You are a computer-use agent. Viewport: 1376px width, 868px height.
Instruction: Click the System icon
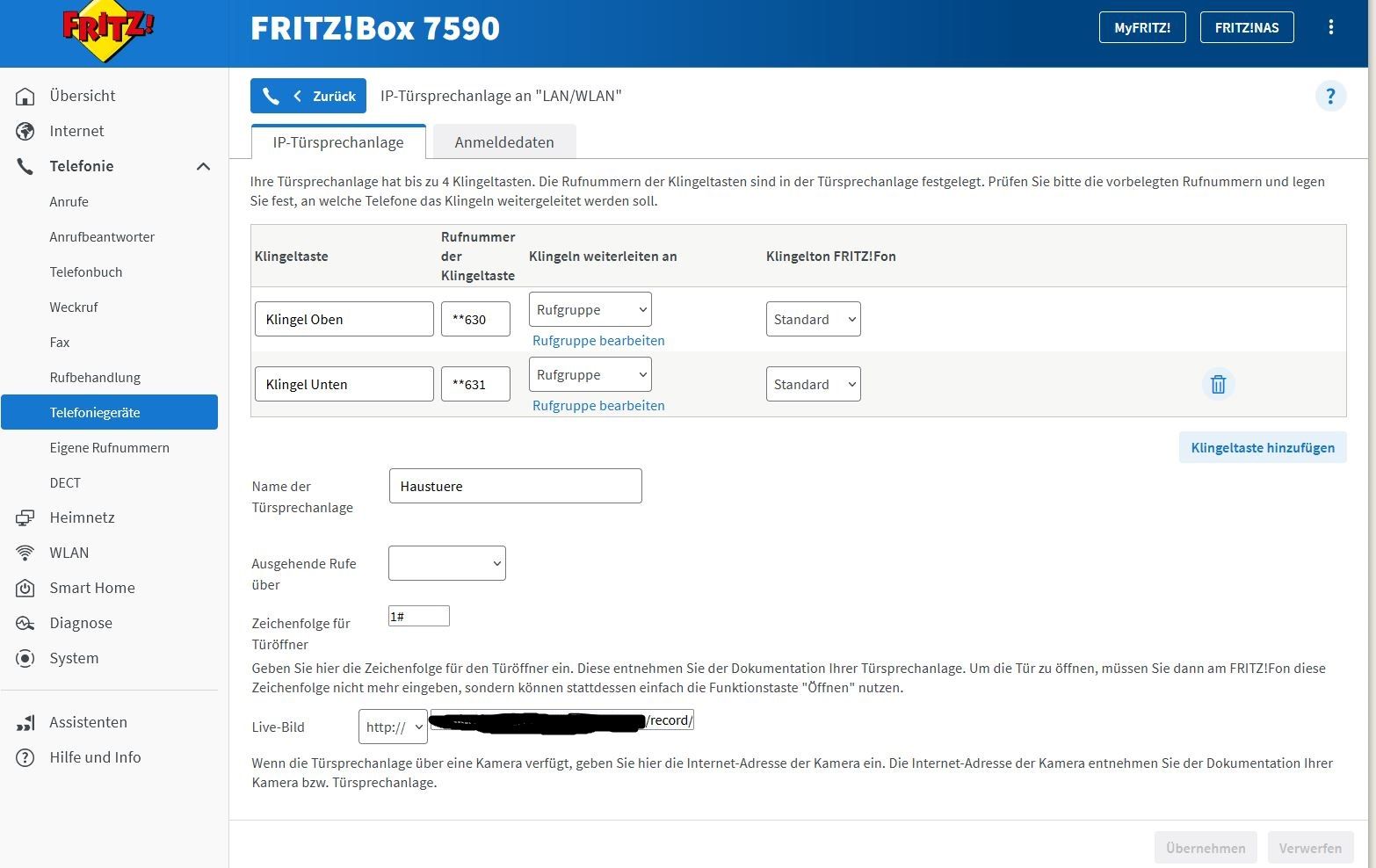coord(25,658)
